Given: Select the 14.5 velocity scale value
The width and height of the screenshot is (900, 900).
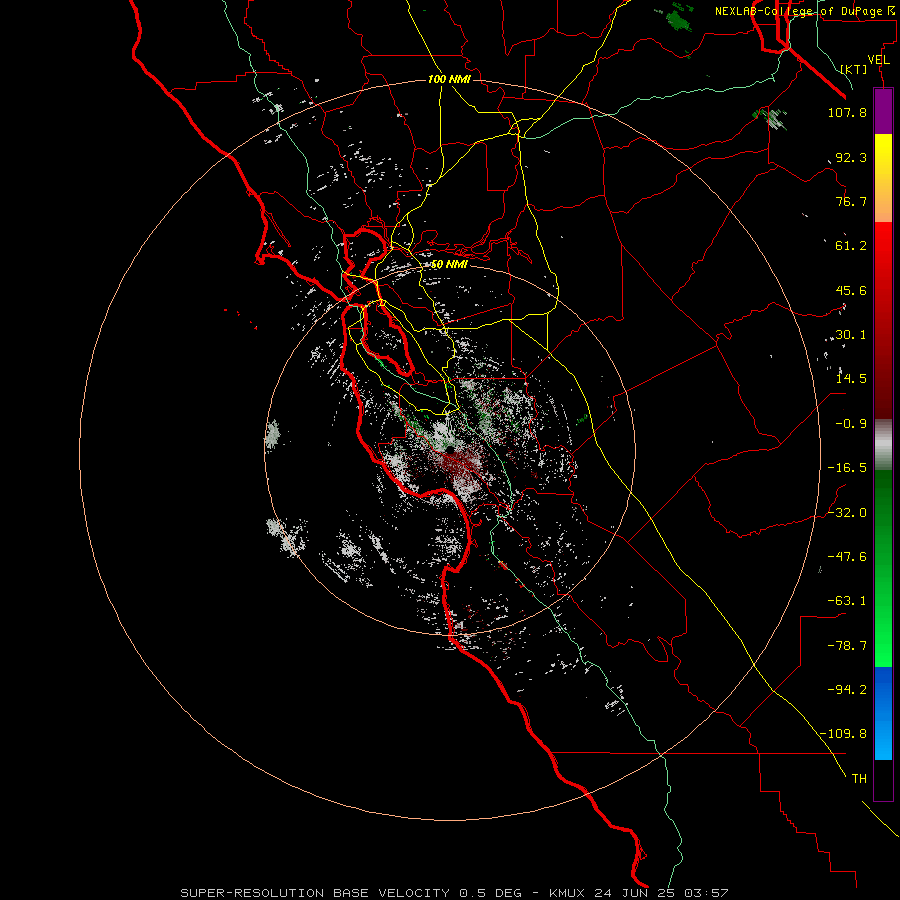Looking at the screenshot, I should (x=851, y=379).
